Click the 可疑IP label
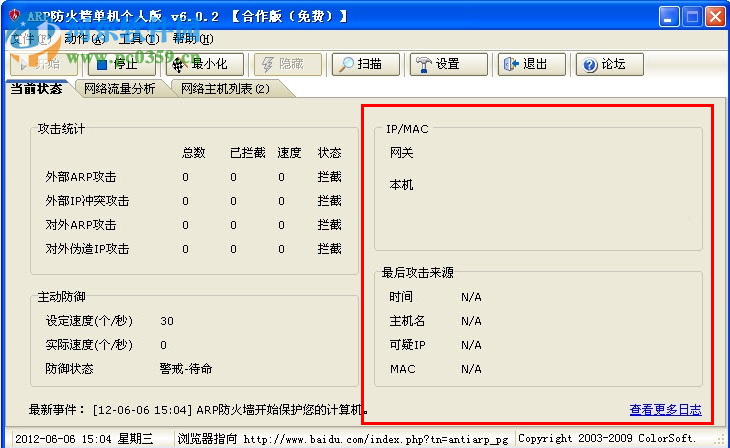The image size is (730, 448). pos(407,345)
